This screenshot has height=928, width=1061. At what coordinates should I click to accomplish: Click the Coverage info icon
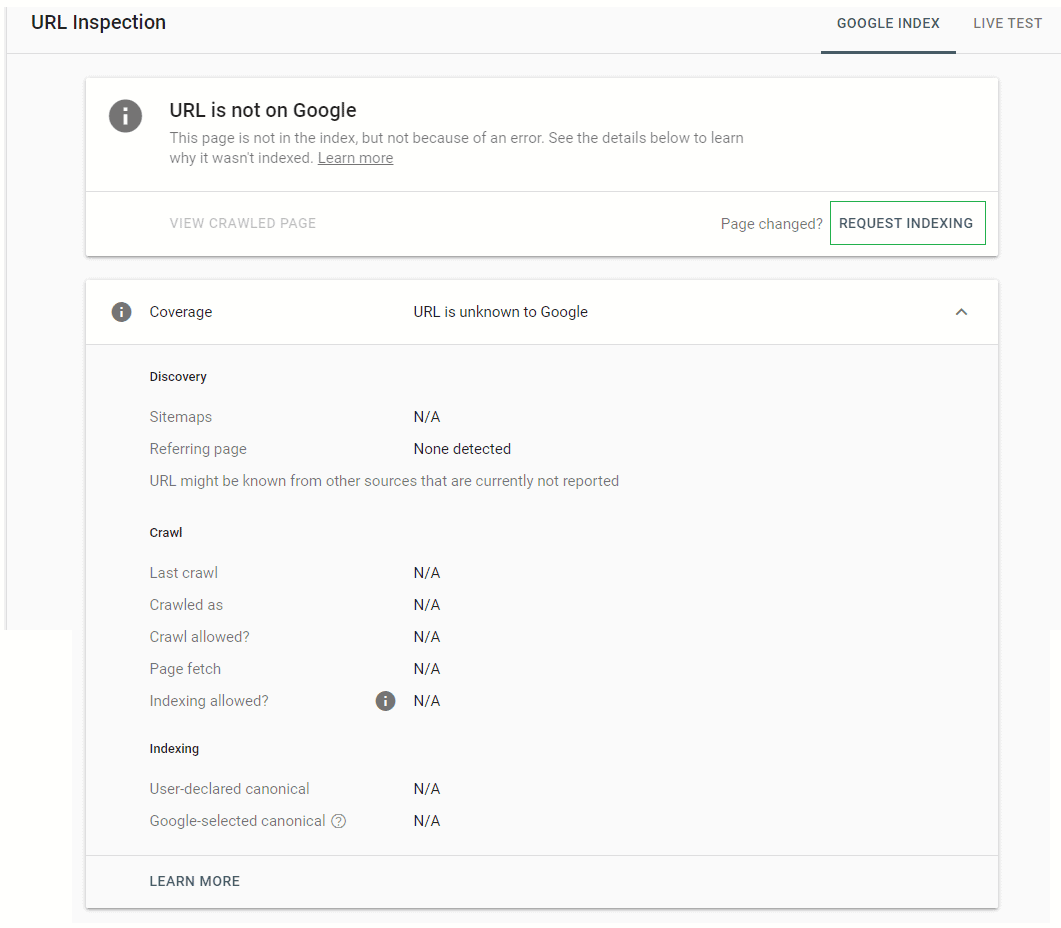pos(121,312)
